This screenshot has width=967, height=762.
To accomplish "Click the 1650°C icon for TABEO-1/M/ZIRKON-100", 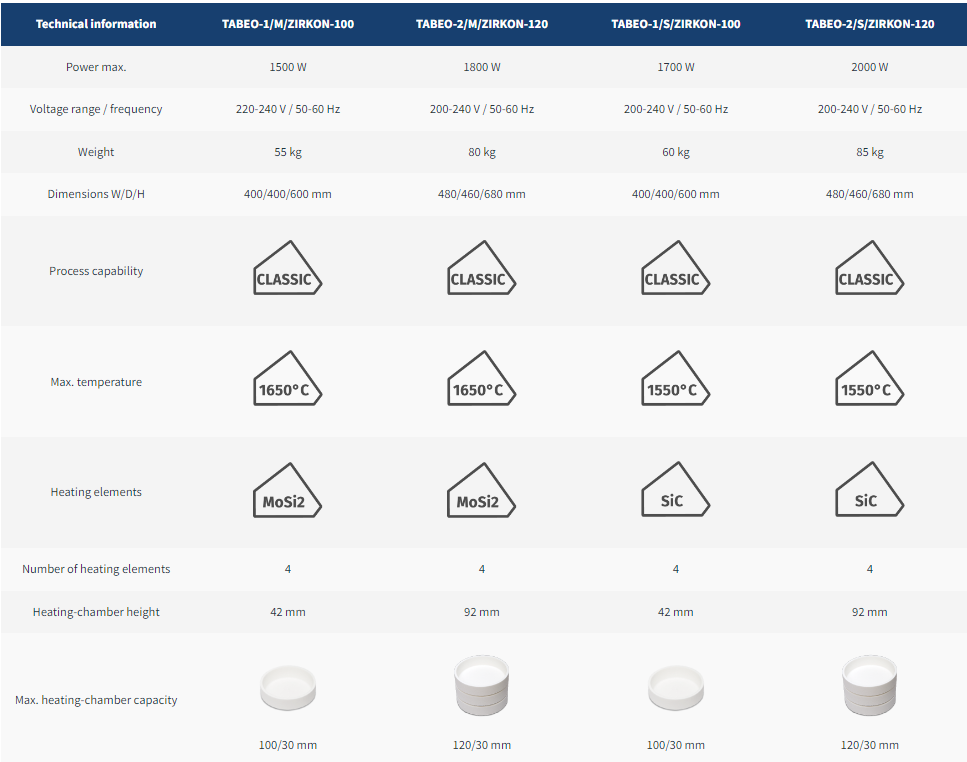I will 287,378.
